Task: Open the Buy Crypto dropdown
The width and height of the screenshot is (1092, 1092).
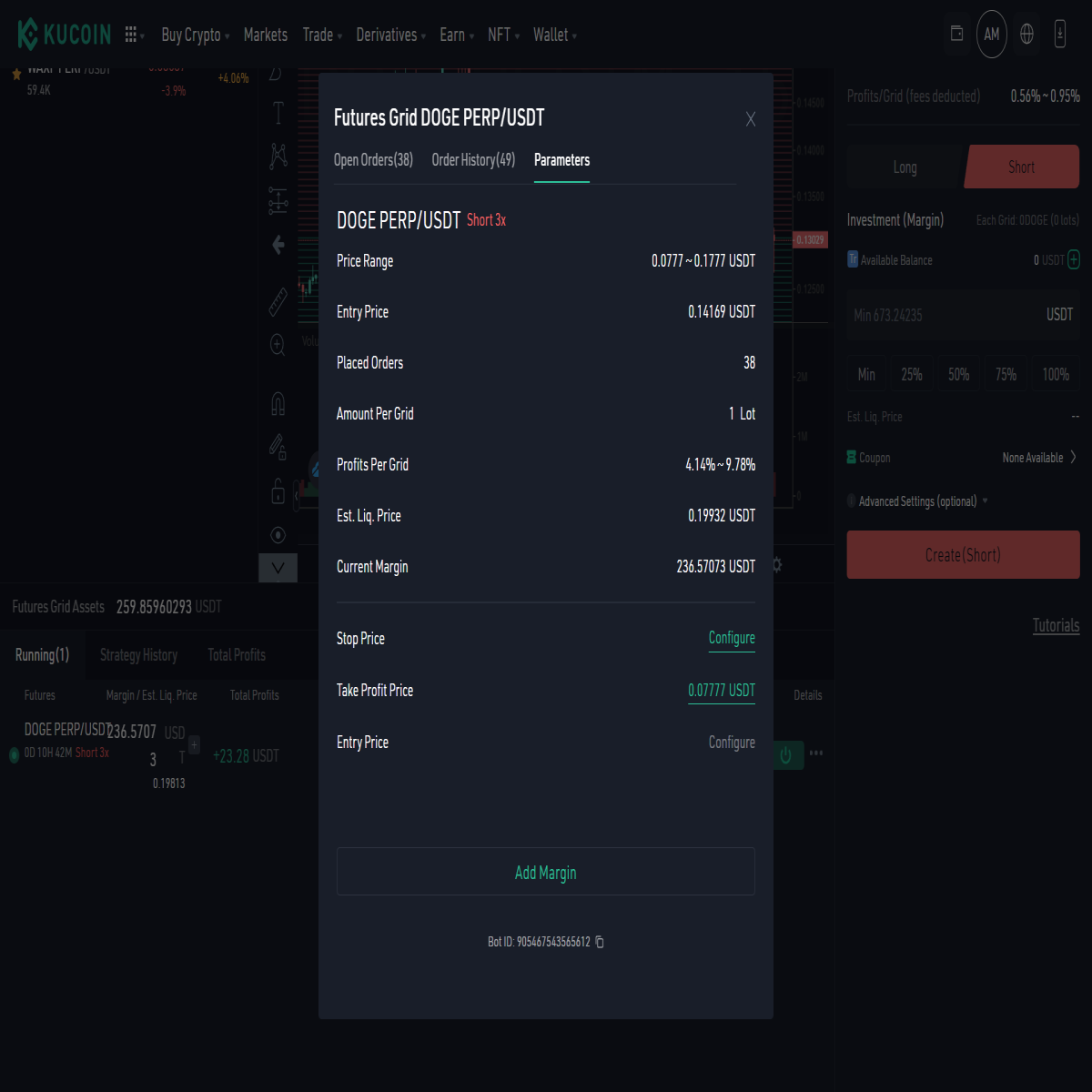Action: [x=195, y=35]
